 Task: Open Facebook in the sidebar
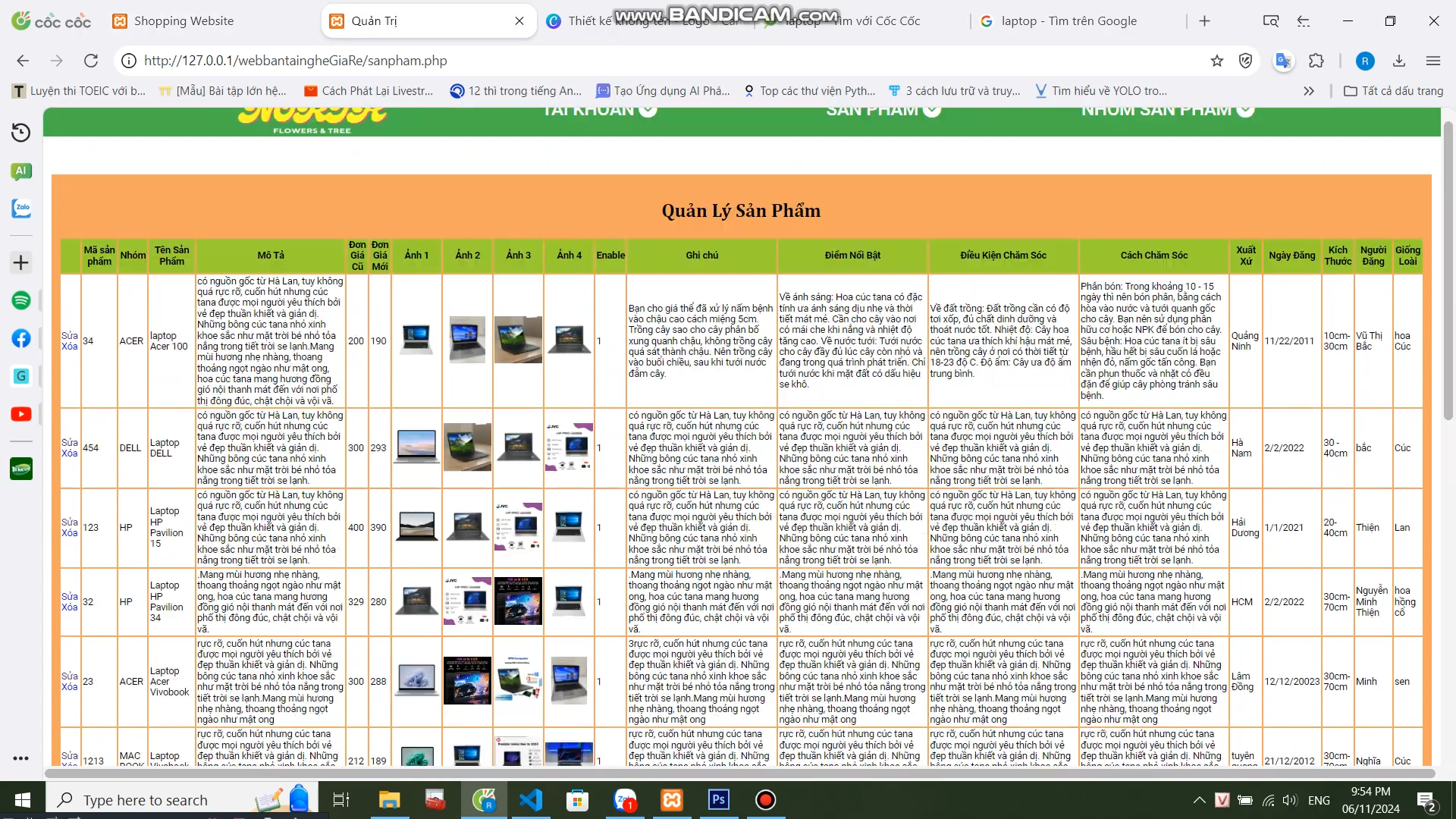pos(21,338)
